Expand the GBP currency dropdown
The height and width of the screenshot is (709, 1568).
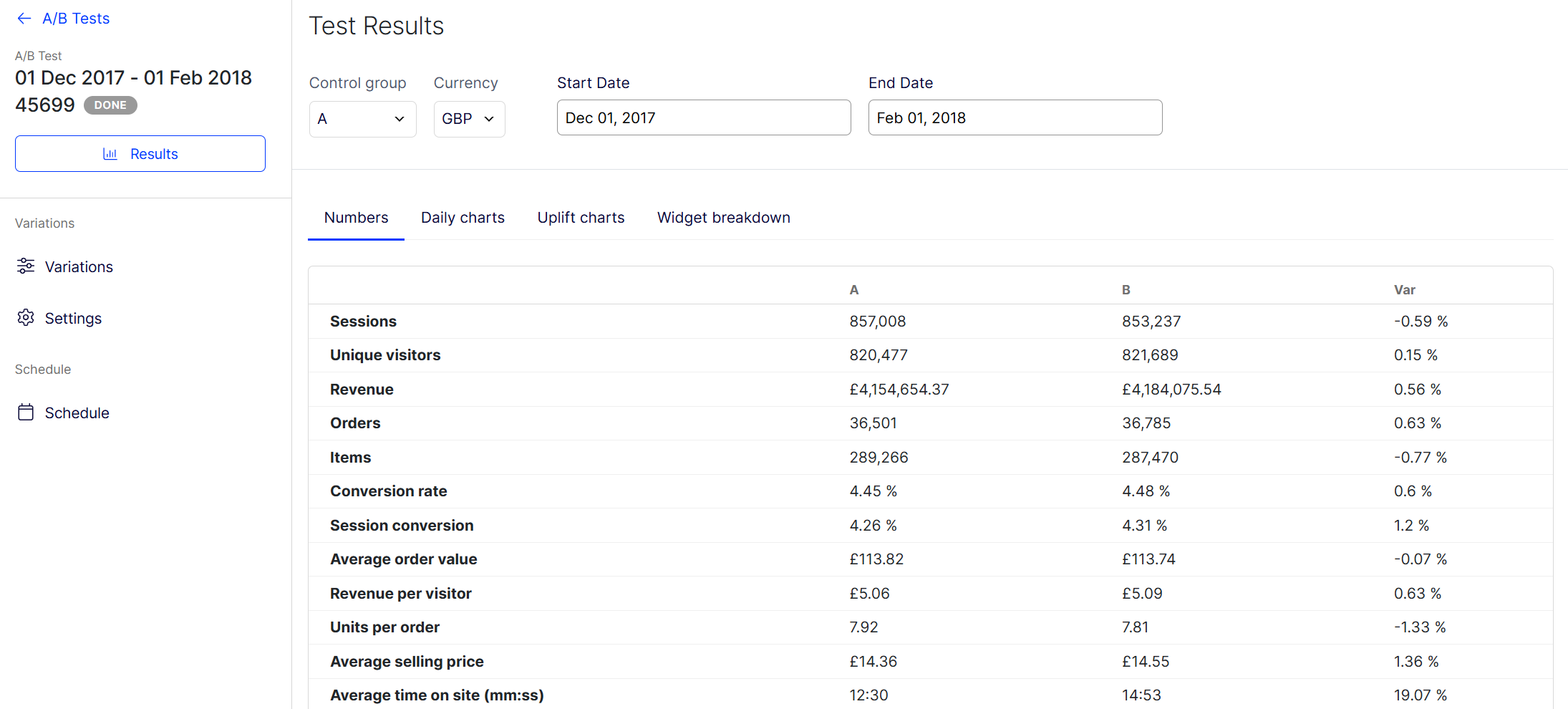469,119
